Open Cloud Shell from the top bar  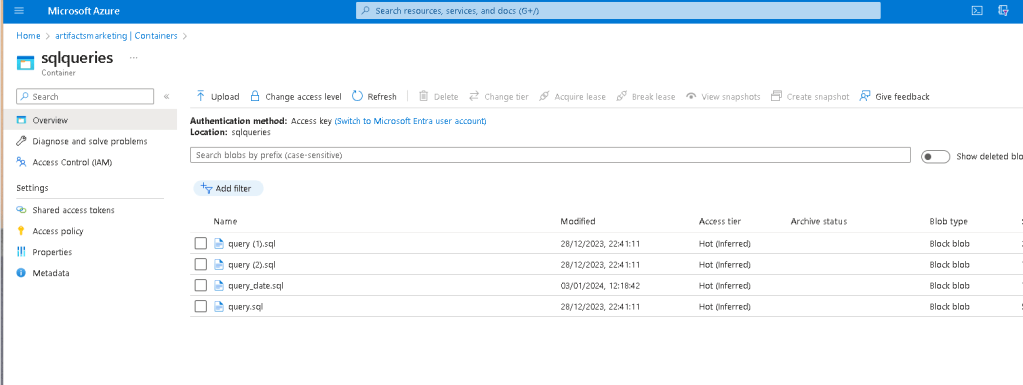click(x=977, y=10)
